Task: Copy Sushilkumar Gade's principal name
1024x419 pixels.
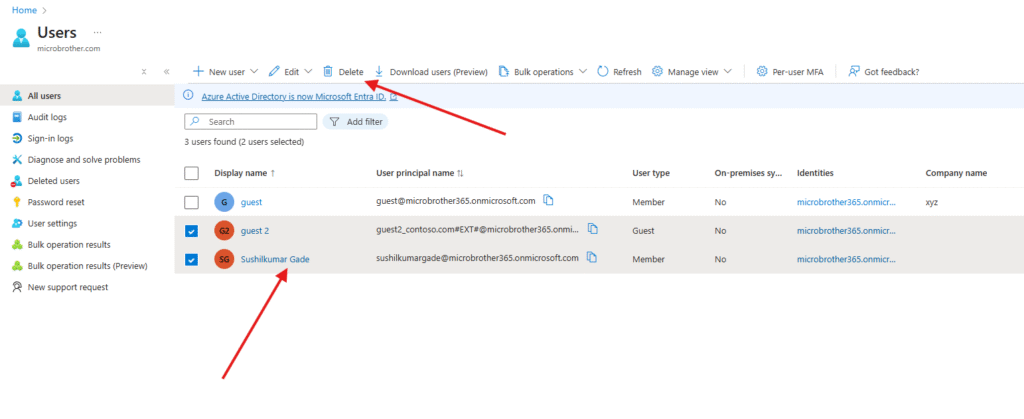Action: (x=592, y=258)
